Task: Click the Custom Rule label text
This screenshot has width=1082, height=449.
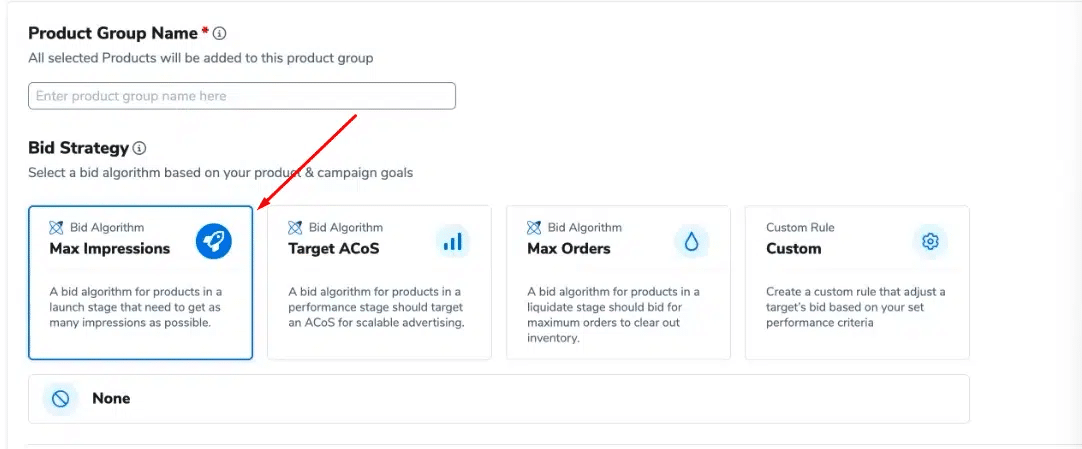Action: 800,228
